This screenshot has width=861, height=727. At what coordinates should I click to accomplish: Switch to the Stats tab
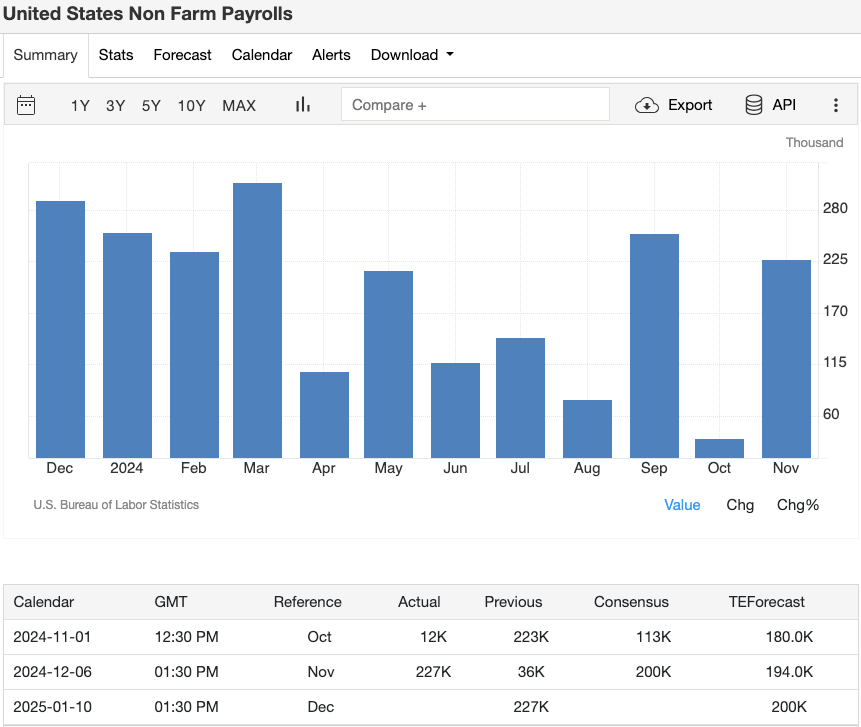(x=116, y=55)
